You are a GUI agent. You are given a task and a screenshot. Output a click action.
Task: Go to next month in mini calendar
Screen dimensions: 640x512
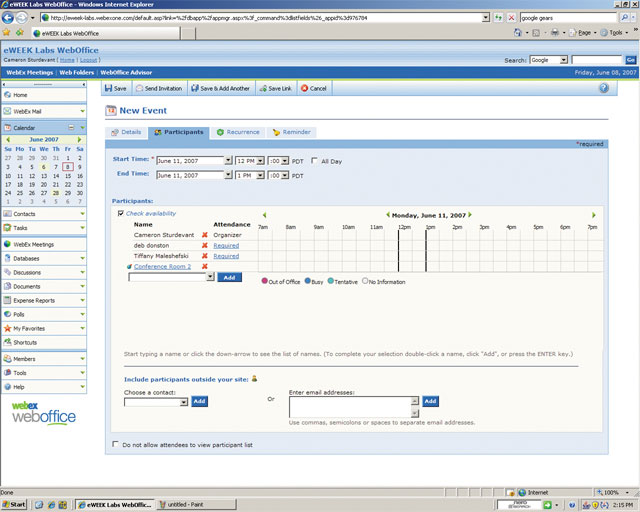[80, 140]
